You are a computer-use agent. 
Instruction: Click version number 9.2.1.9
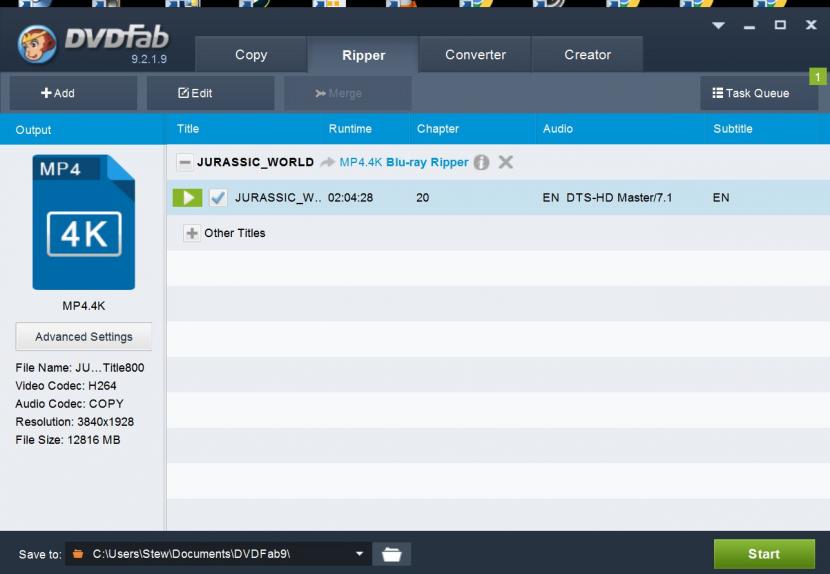coord(149,59)
